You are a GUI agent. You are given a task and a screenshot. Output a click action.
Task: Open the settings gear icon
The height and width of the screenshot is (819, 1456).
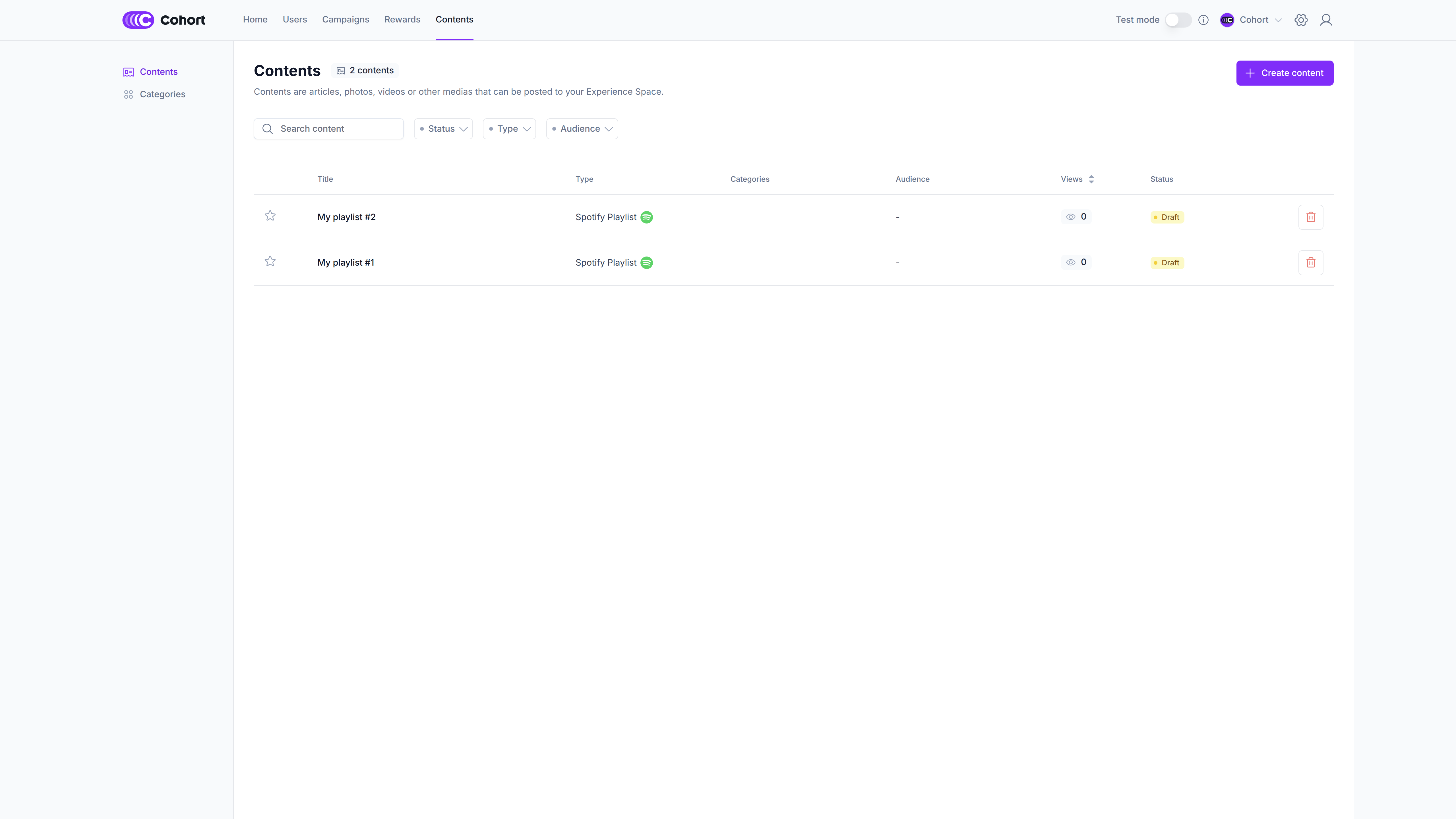click(x=1300, y=20)
